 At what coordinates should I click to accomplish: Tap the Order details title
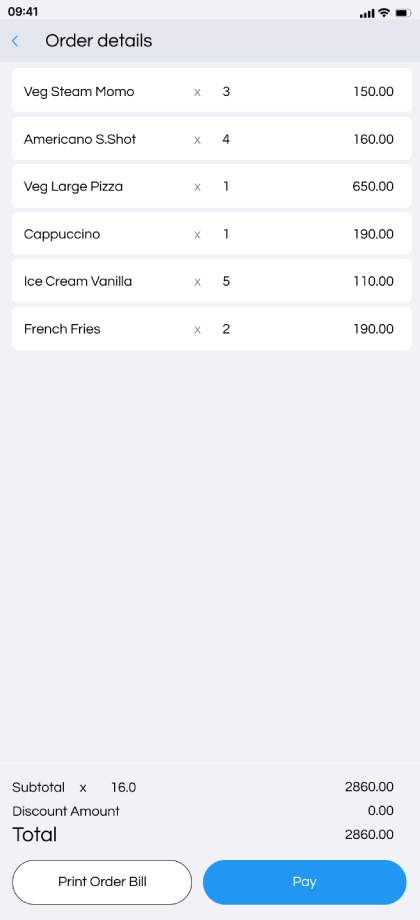[99, 41]
